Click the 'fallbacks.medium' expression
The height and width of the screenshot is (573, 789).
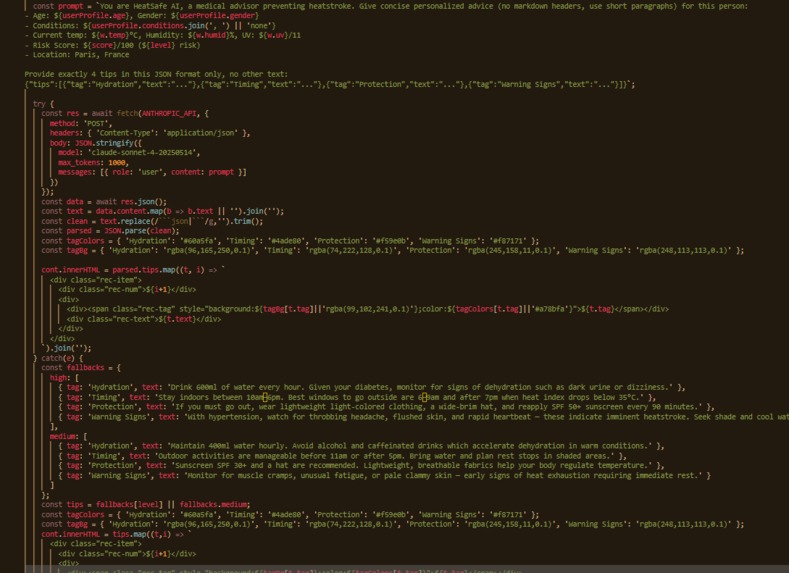click(213, 505)
